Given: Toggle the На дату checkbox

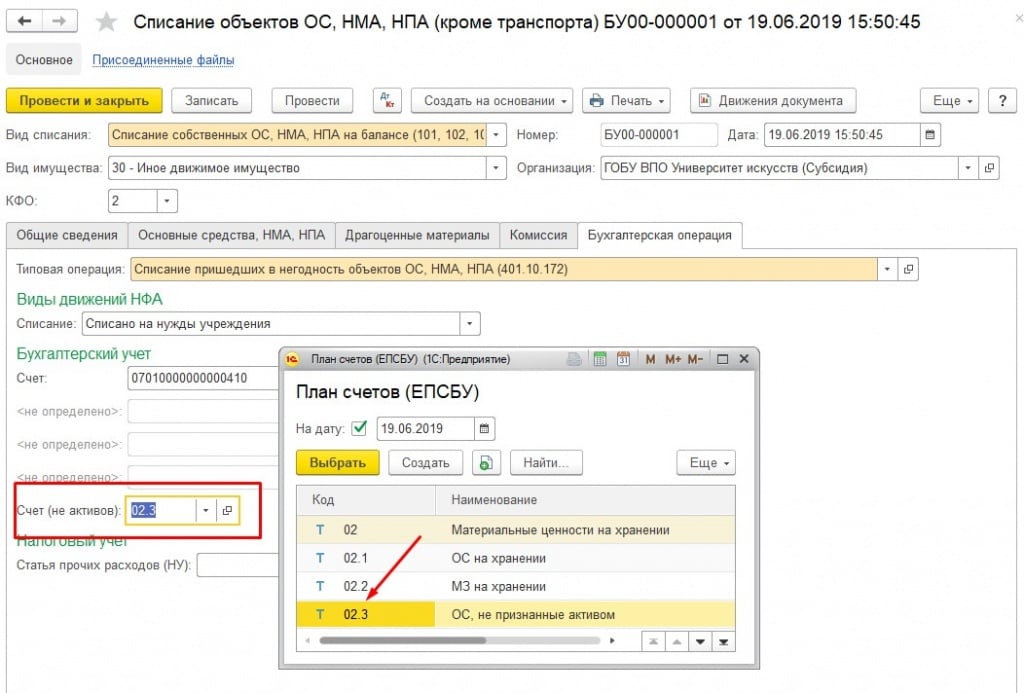Looking at the screenshot, I should coord(360,429).
